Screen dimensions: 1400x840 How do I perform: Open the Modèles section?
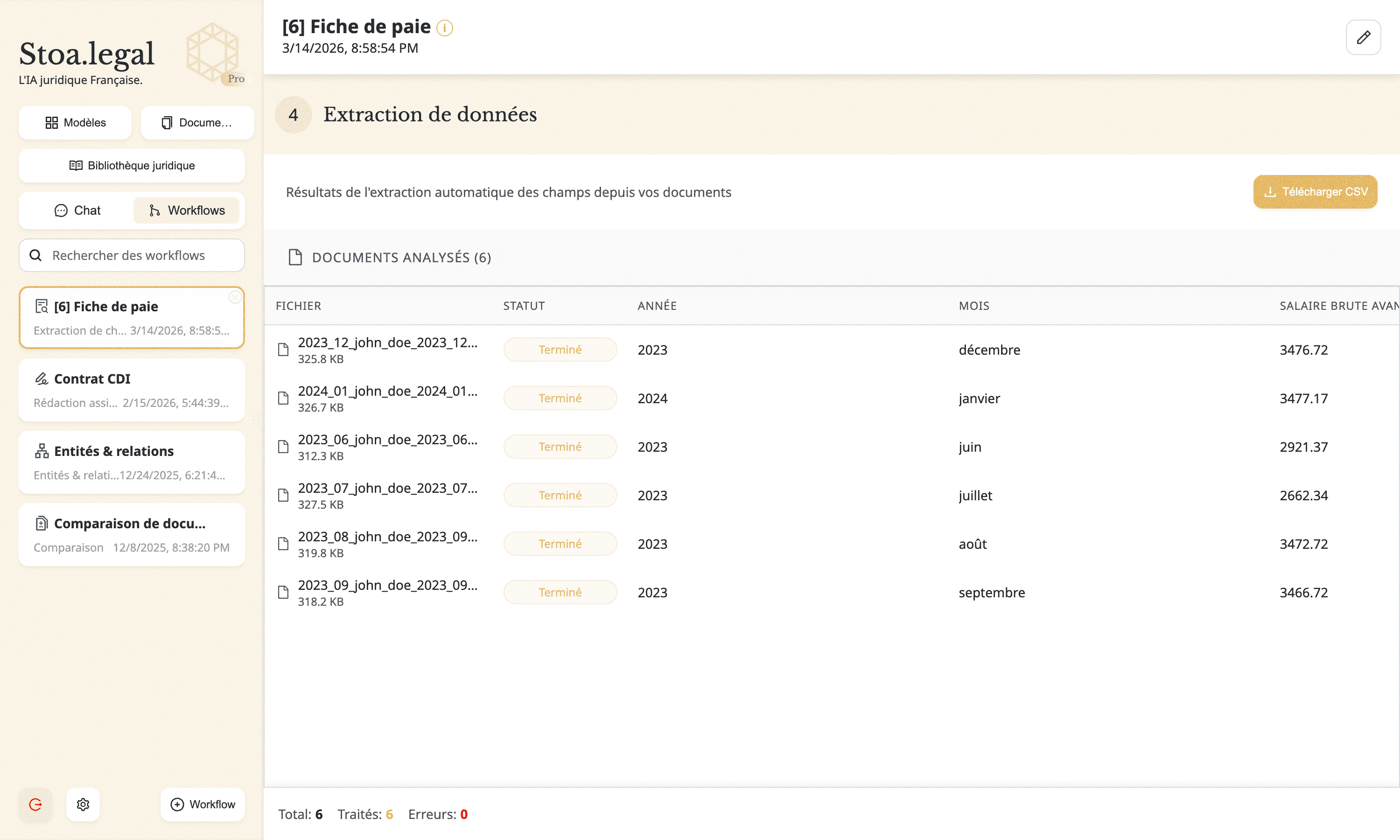click(x=75, y=123)
